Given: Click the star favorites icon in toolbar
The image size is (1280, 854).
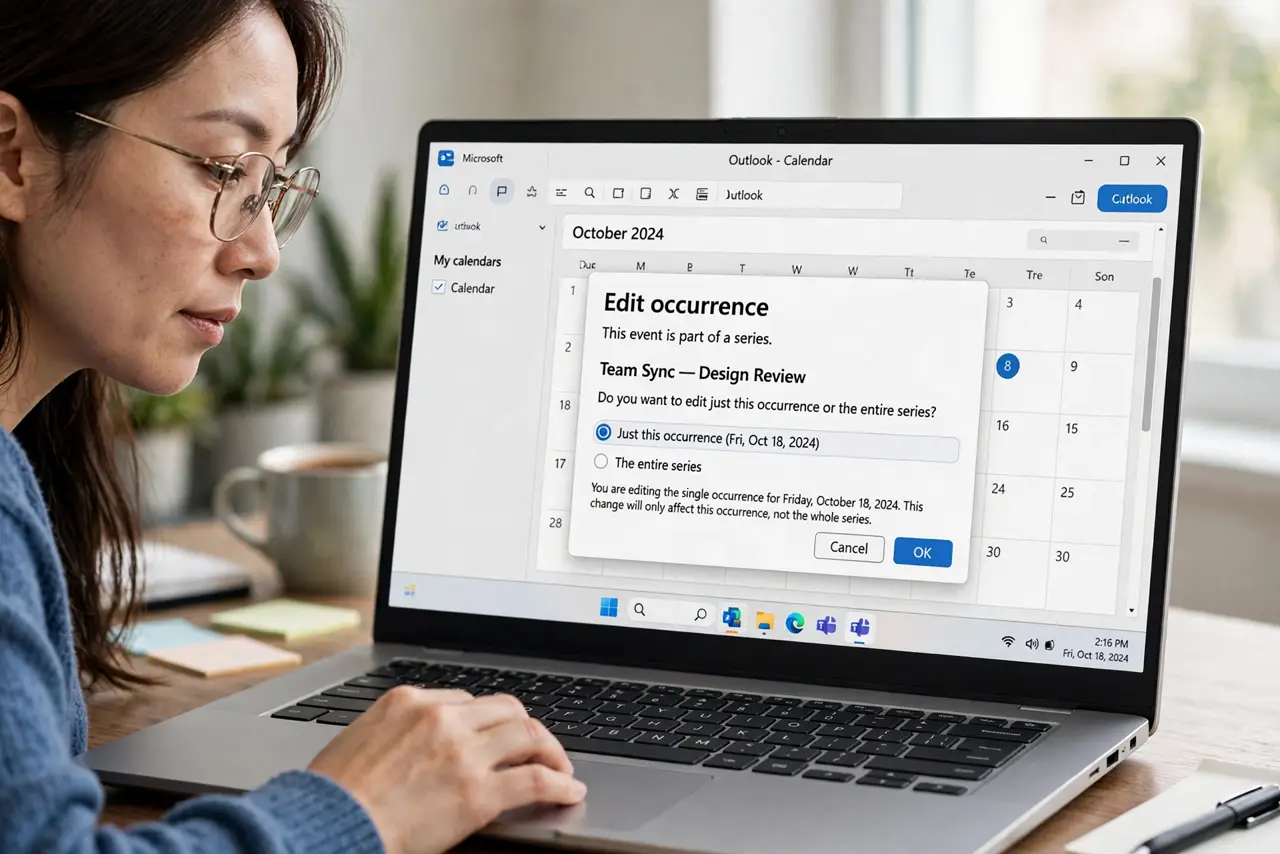Looking at the screenshot, I should tap(531, 192).
